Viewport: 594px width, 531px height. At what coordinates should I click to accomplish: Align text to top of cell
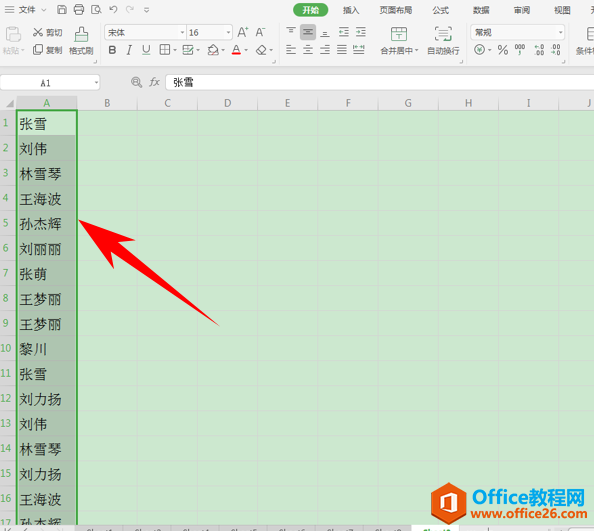(291, 32)
